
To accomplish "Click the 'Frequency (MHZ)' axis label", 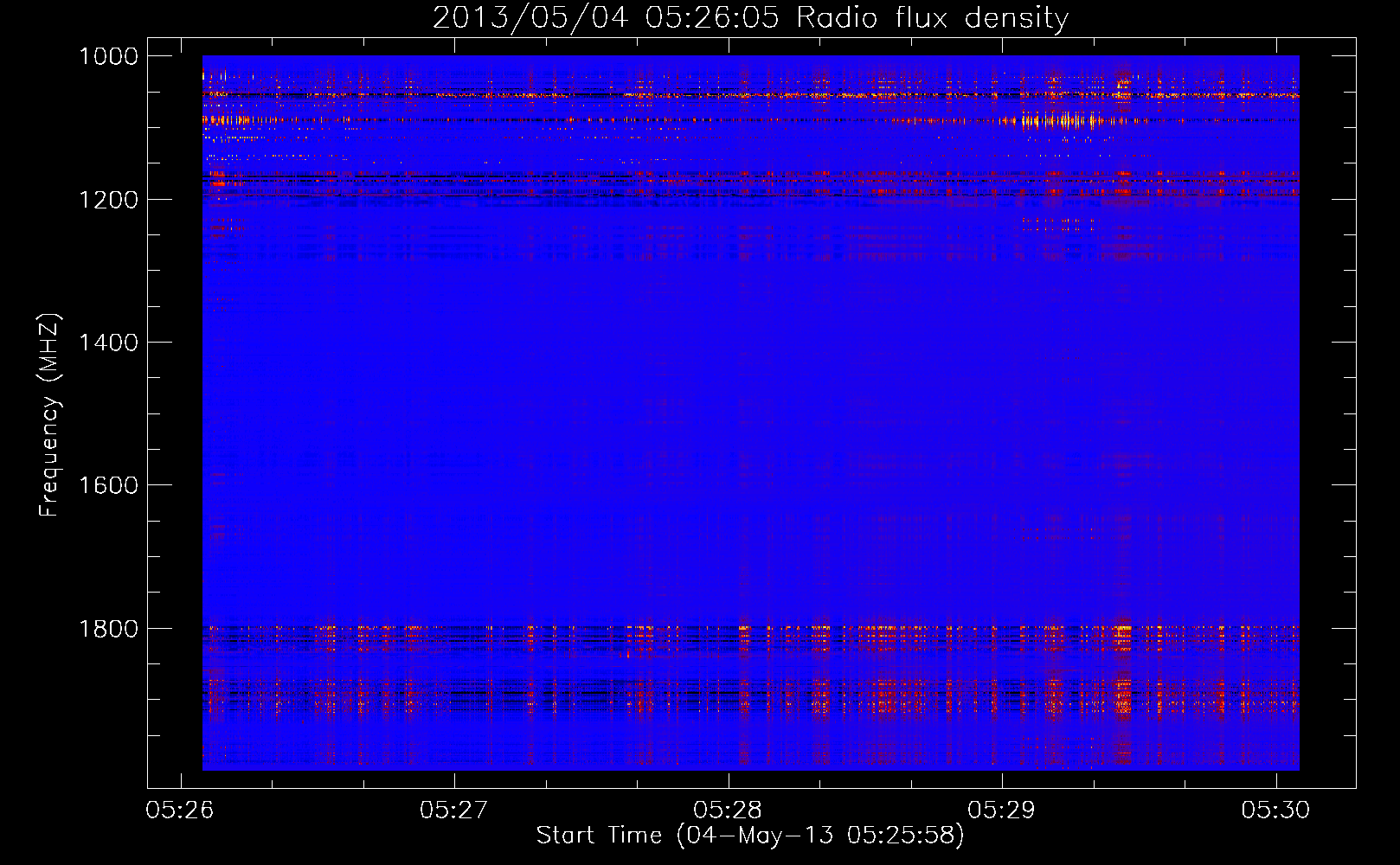I will (49, 415).
